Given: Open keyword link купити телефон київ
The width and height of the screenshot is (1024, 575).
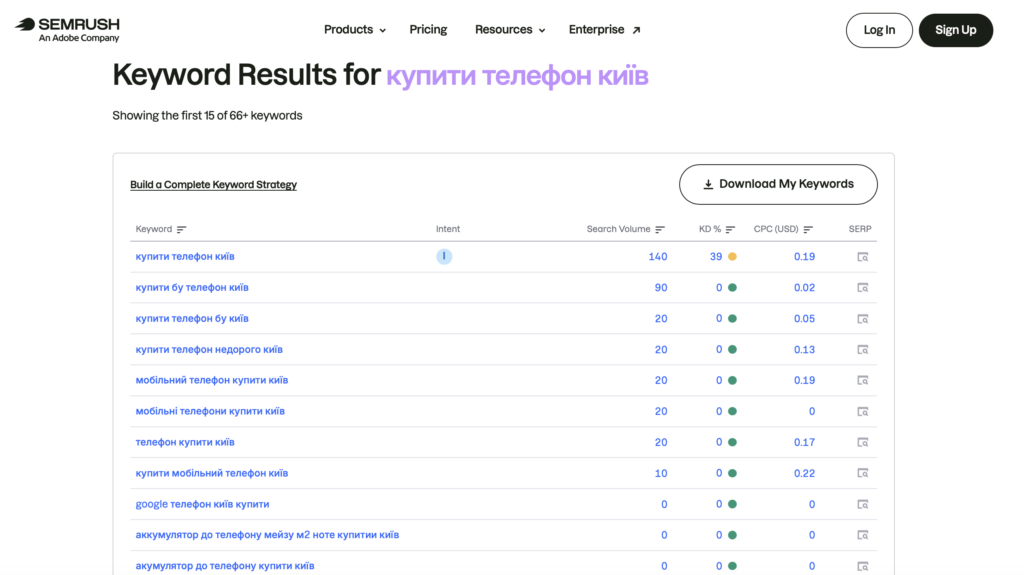Looking at the screenshot, I should [185, 256].
